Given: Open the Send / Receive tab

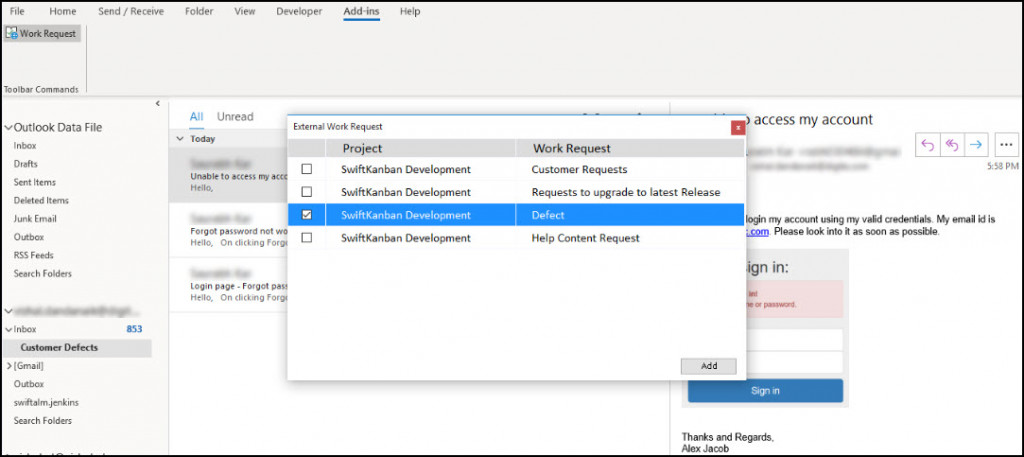Looking at the screenshot, I should (x=131, y=11).
